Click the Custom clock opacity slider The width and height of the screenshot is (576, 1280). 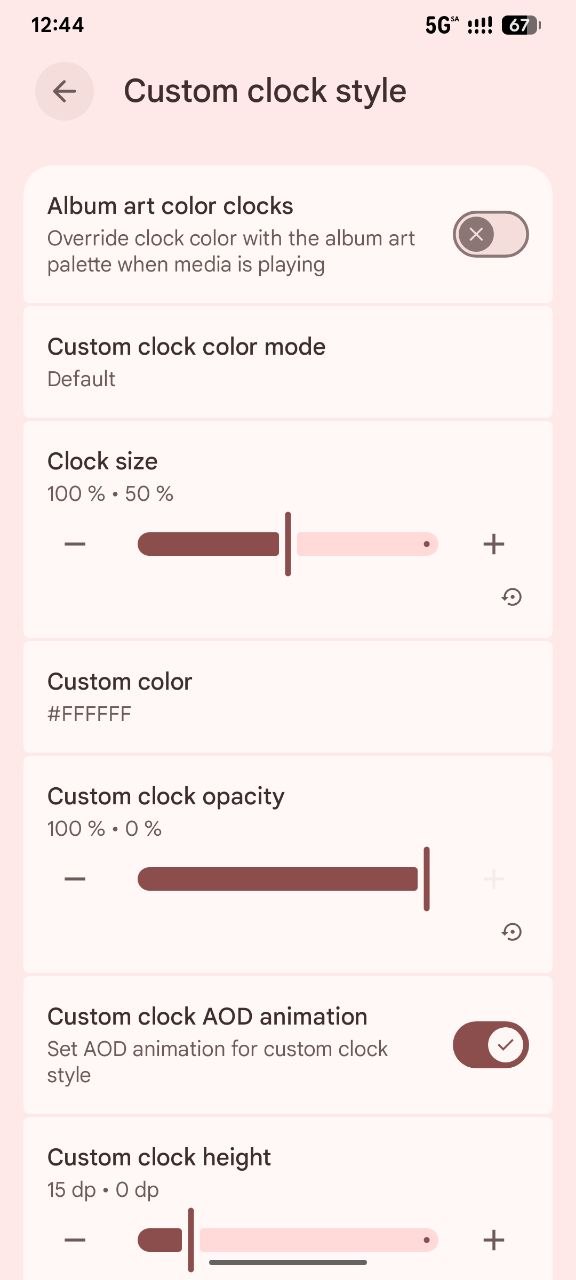point(288,879)
